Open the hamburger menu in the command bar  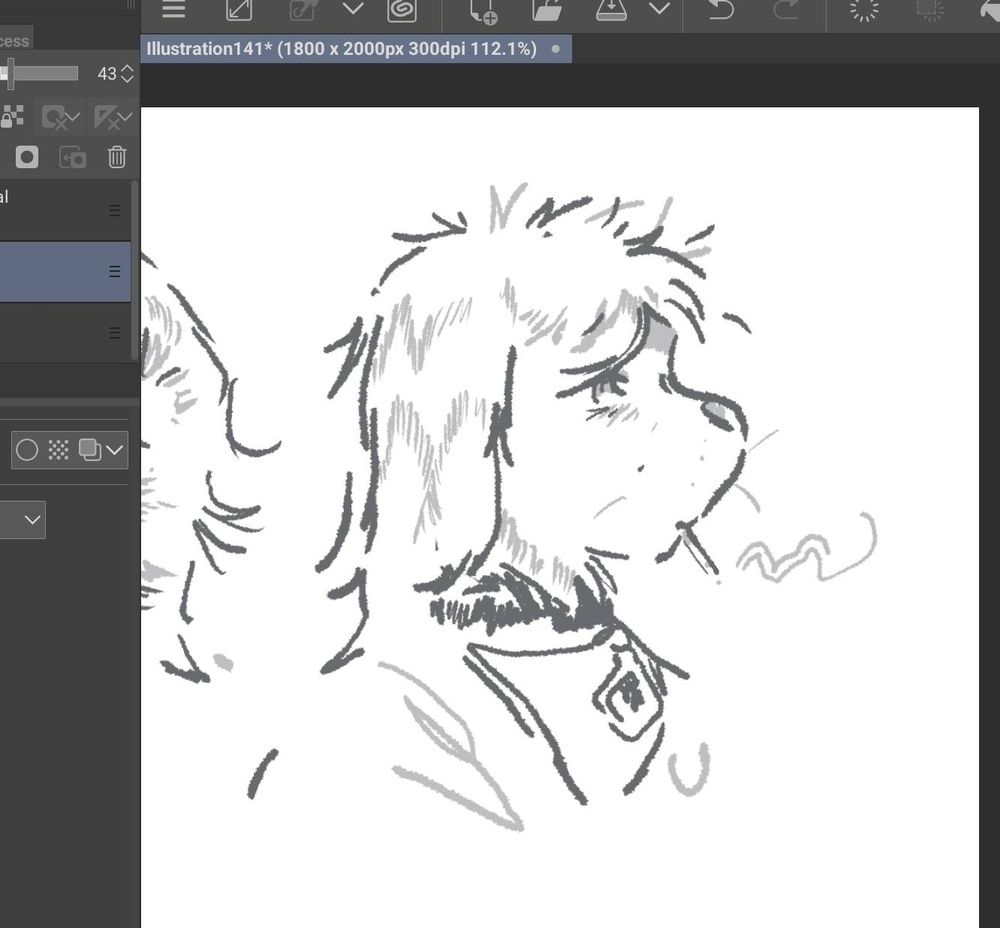click(173, 10)
